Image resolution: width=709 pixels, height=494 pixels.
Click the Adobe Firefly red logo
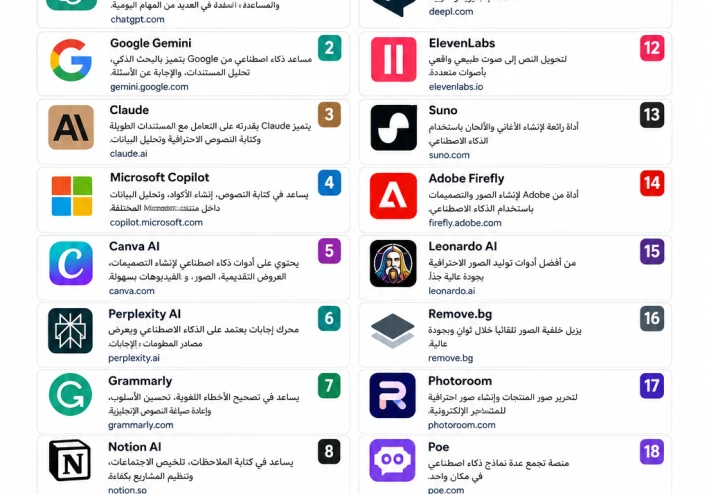(393, 196)
